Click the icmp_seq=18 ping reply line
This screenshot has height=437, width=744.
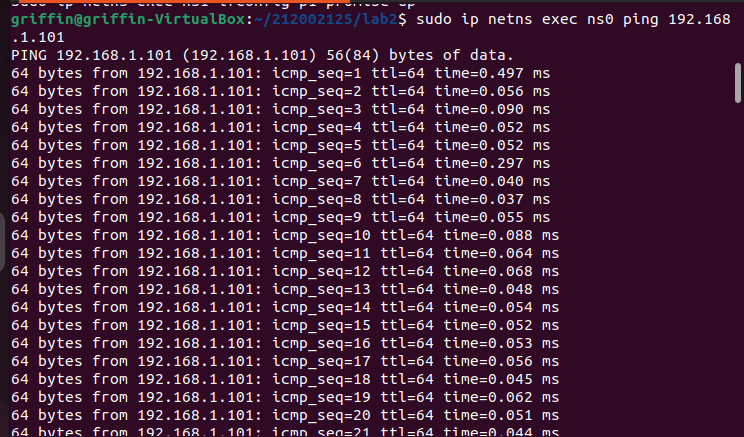[285, 380]
